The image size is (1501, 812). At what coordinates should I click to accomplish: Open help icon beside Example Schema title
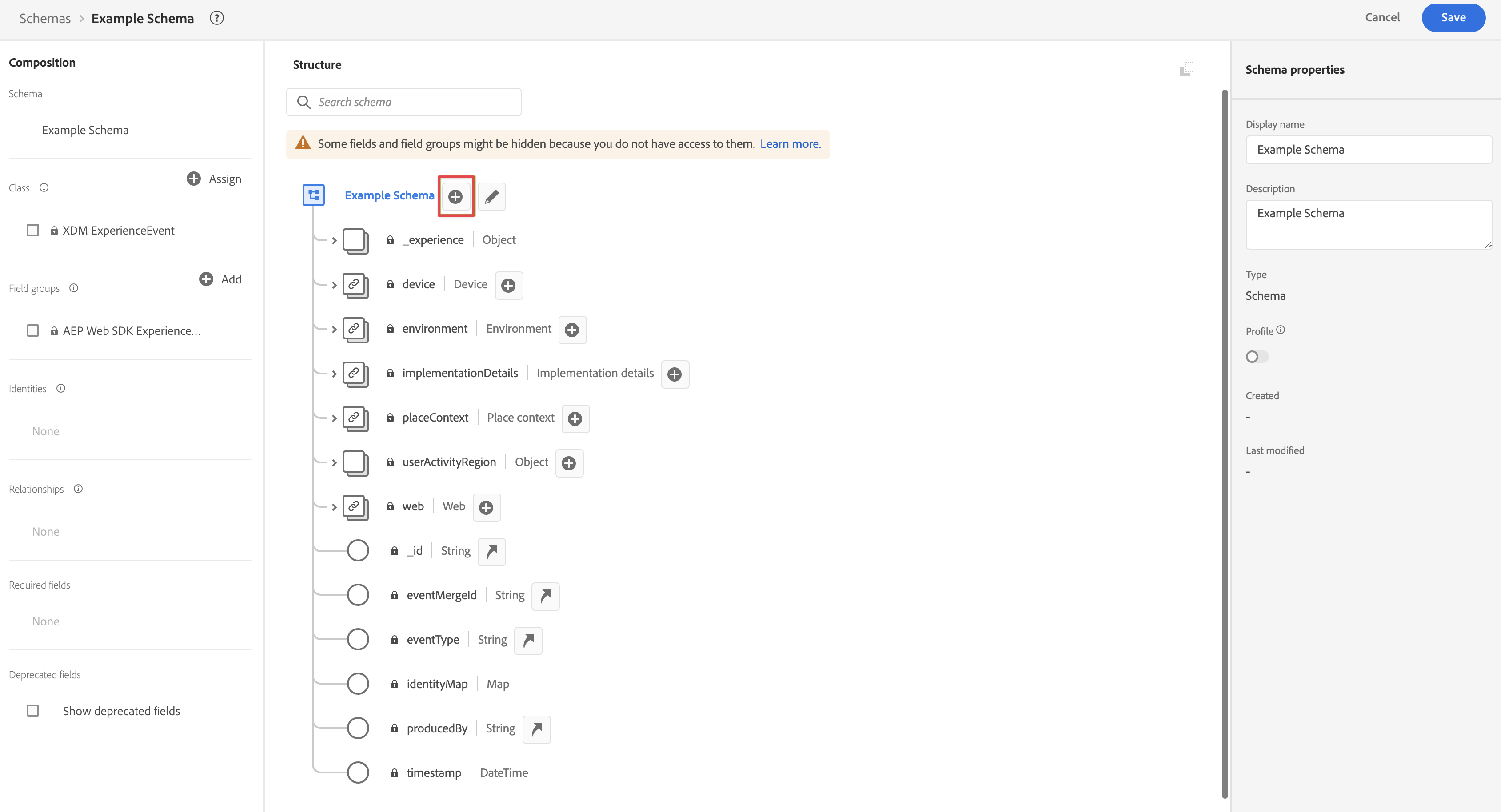click(217, 18)
